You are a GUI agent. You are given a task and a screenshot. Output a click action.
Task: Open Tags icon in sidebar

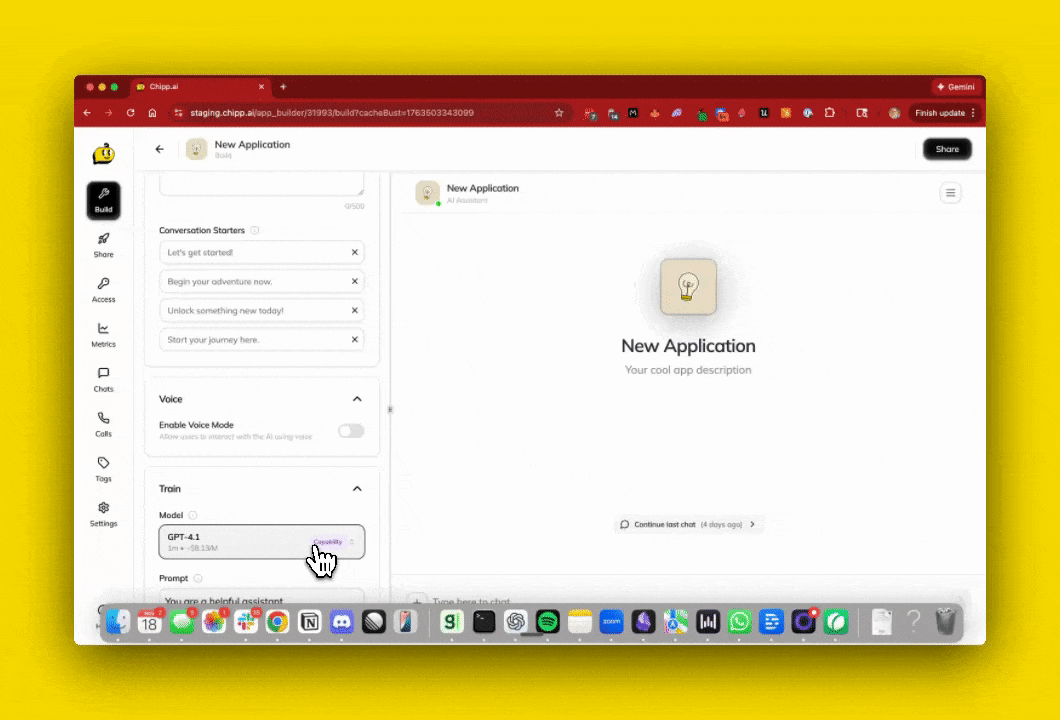103,464
